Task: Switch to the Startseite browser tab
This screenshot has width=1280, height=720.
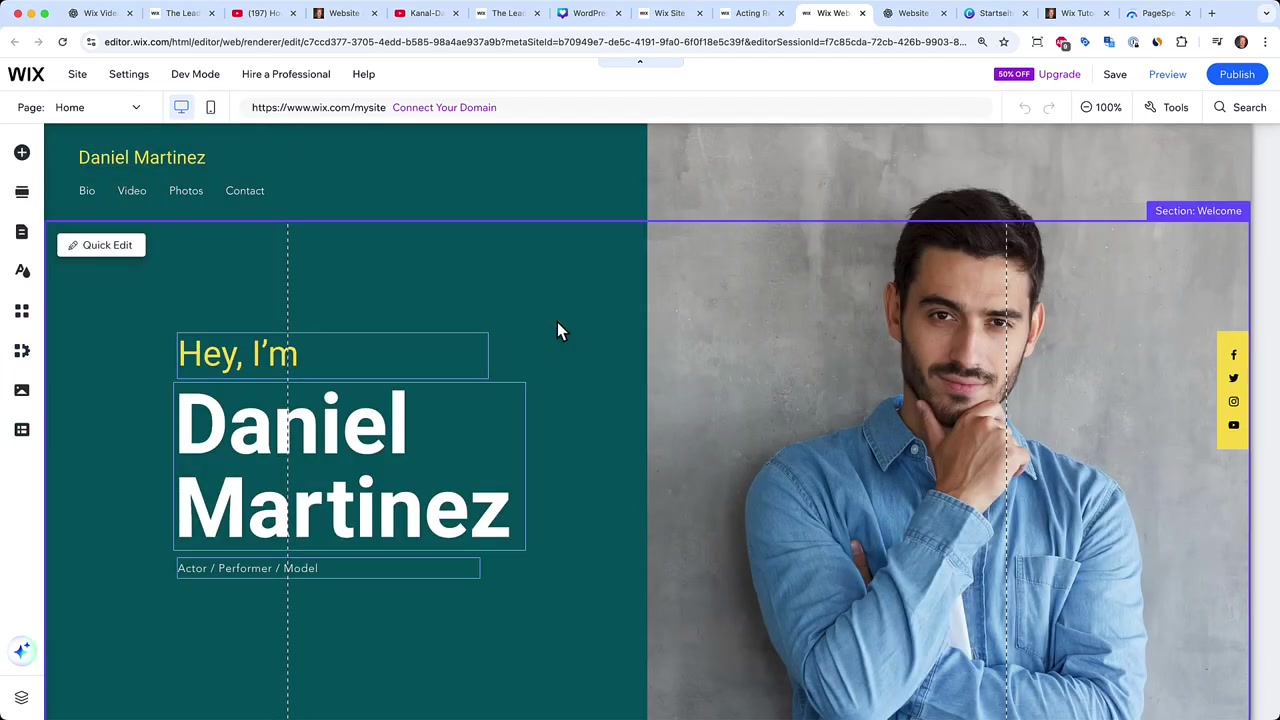Action: [995, 13]
